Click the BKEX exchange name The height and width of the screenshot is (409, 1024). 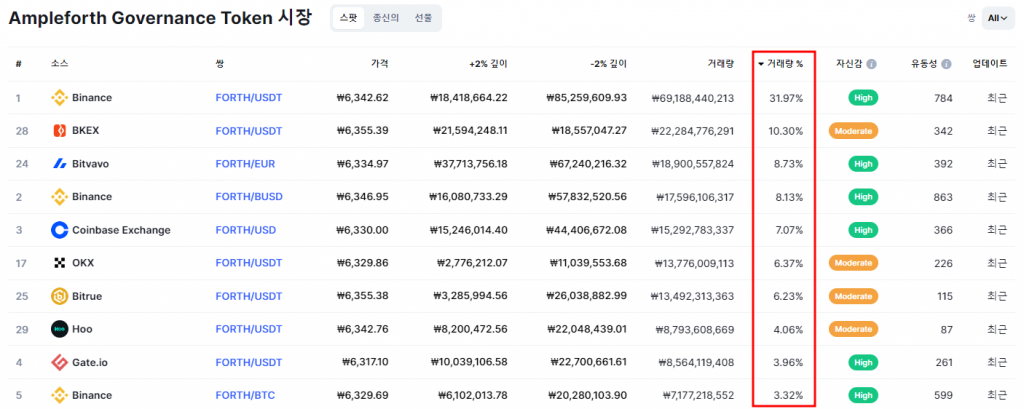coord(86,131)
